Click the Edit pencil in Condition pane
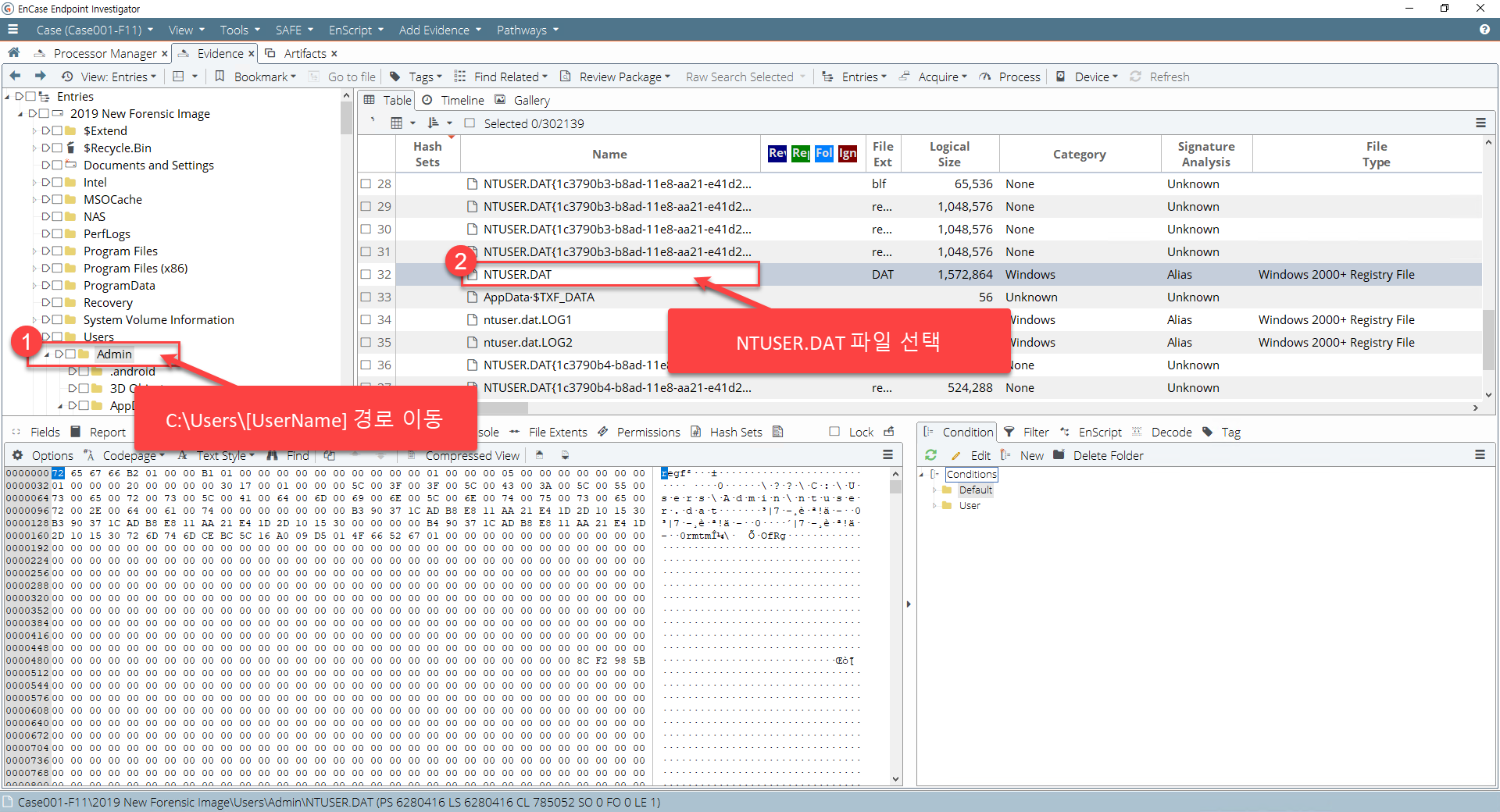Screen dimensions: 1500x812 coord(955,455)
